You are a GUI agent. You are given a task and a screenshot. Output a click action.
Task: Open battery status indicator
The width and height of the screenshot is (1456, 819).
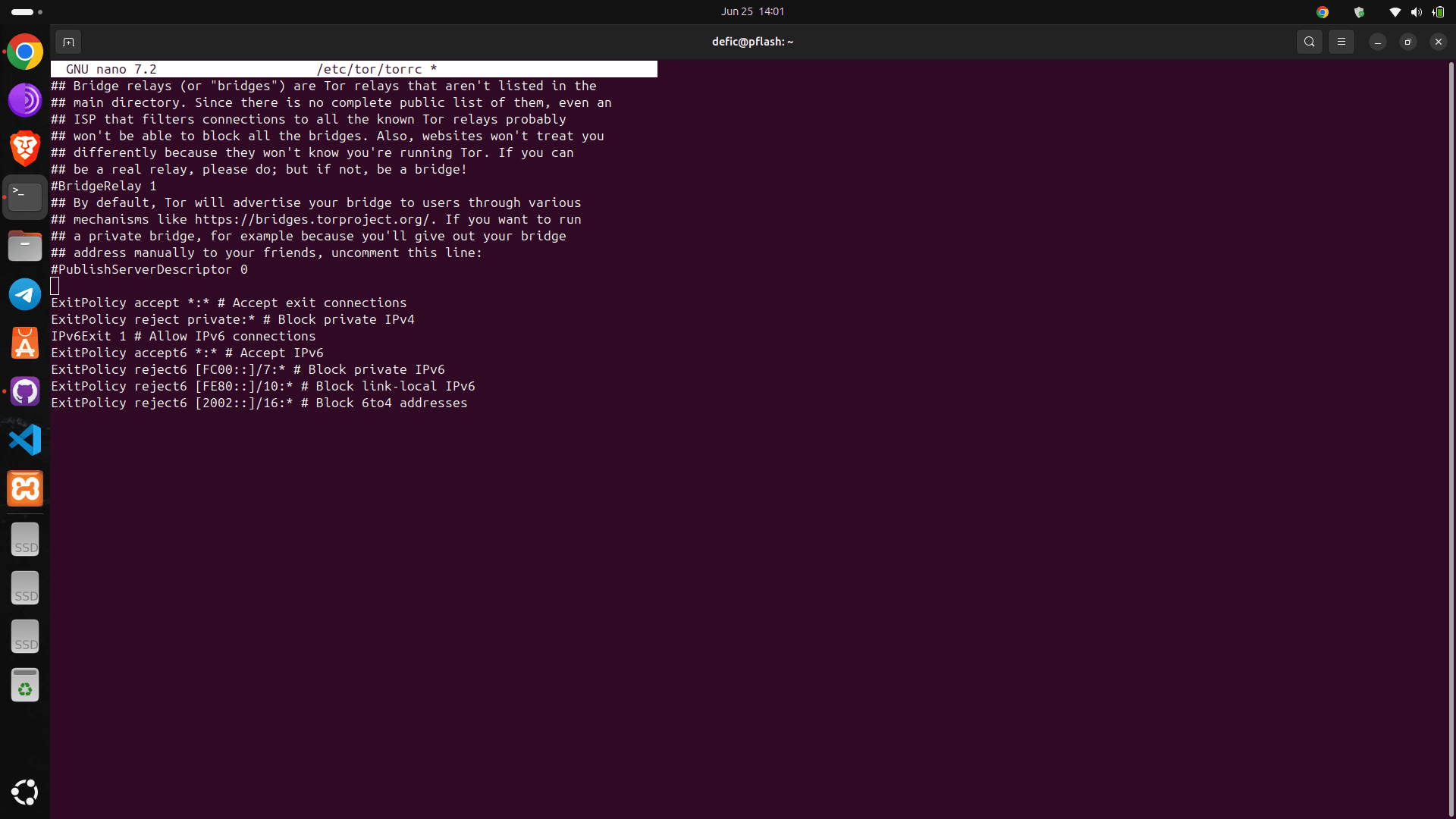pyautogui.click(x=1438, y=11)
